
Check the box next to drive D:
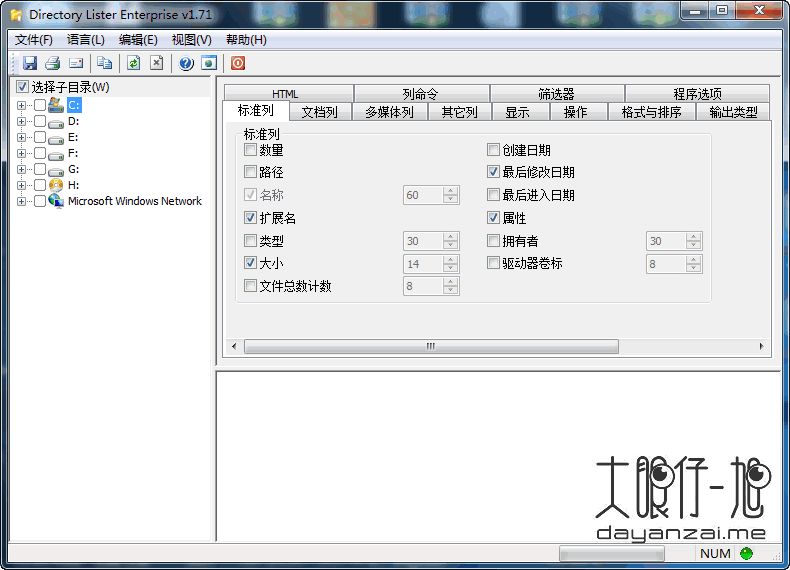tap(40, 121)
